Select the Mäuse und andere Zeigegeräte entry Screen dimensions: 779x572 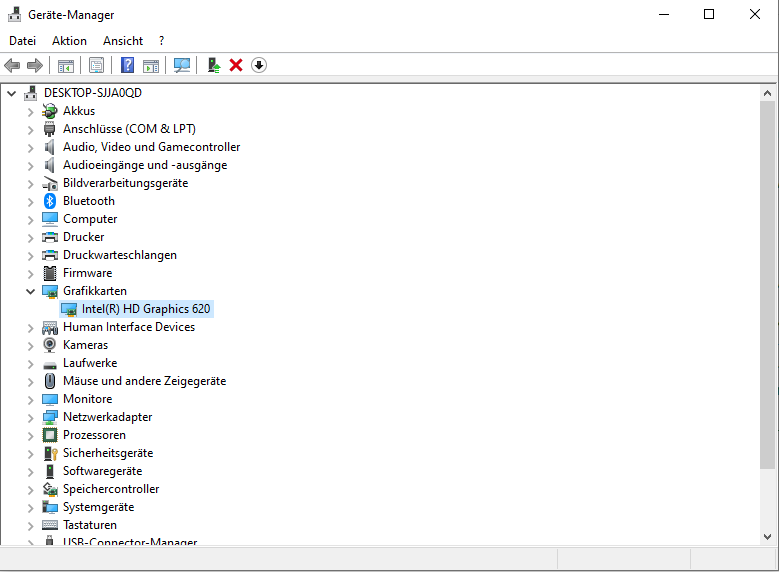tap(144, 381)
